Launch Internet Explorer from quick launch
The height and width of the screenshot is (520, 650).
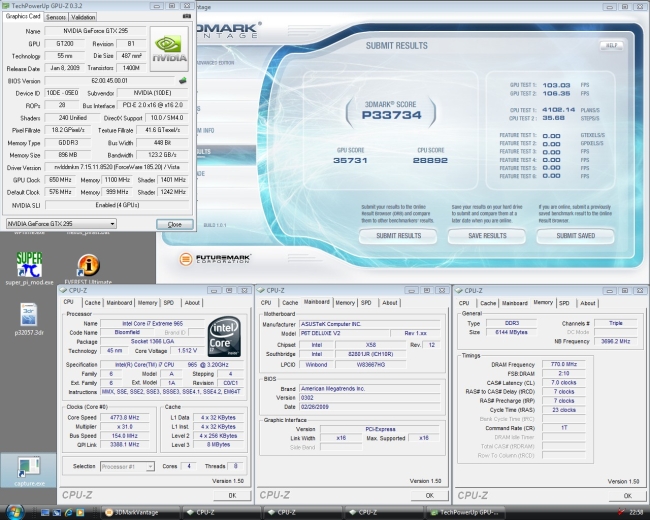(69, 513)
